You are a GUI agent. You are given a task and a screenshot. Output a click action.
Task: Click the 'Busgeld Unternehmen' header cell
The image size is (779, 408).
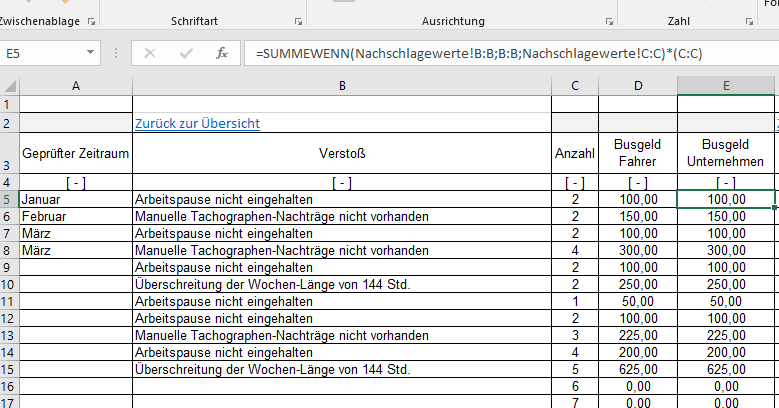click(726, 153)
